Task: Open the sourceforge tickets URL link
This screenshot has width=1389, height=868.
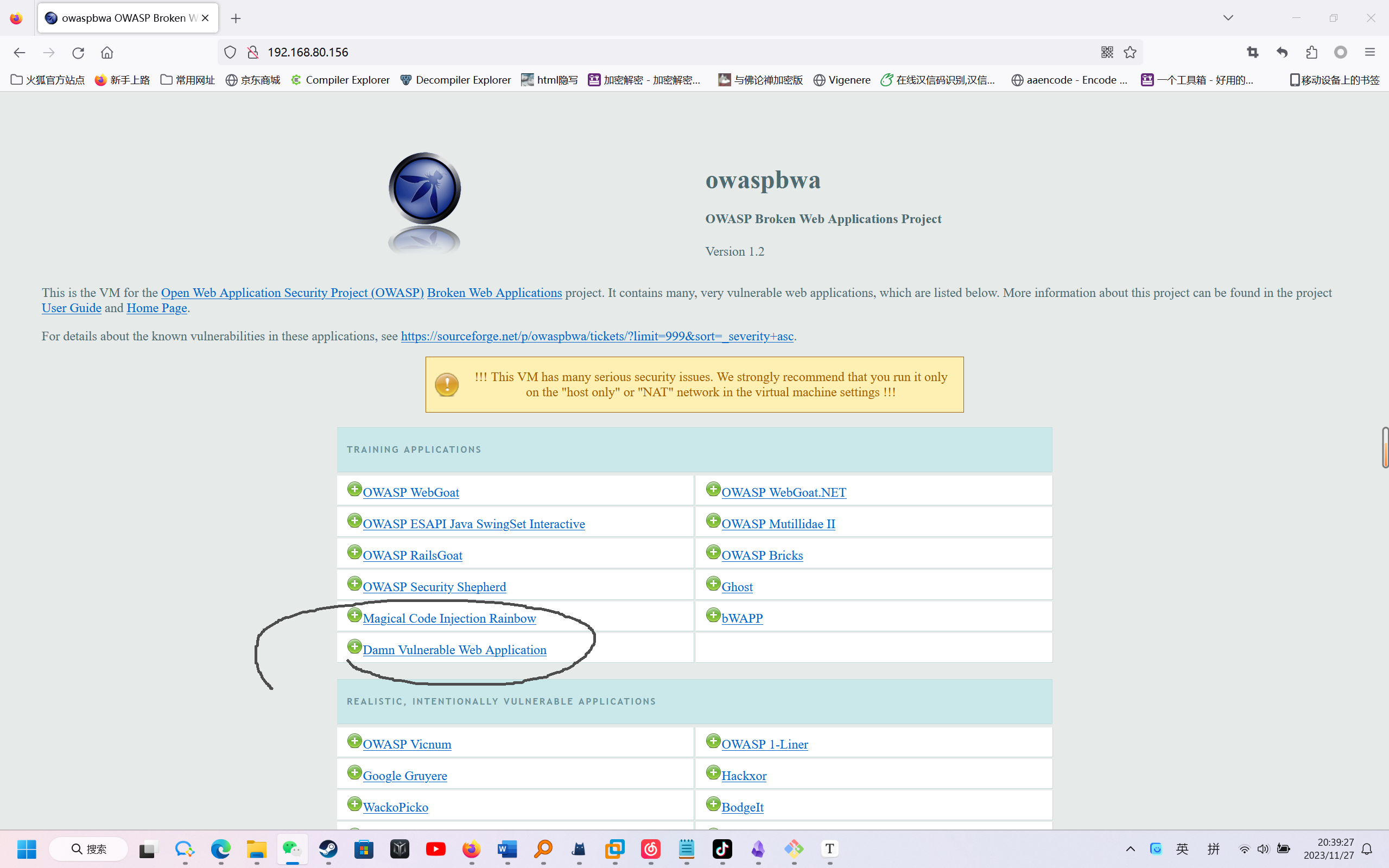Action: pyautogui.click(x=597, y=337)
